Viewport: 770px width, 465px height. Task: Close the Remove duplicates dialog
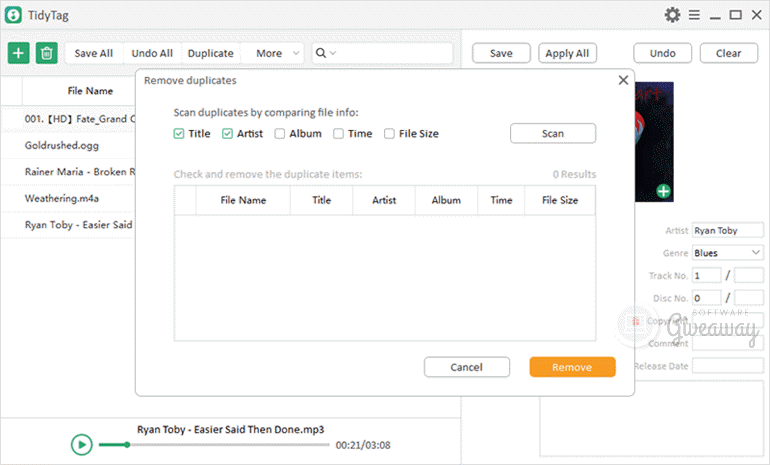coord(623,80)
